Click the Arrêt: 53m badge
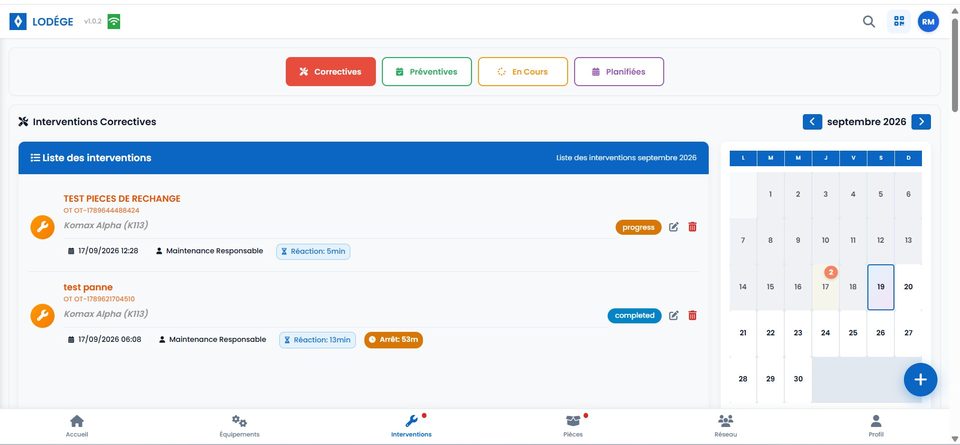The height and width of the screenshot is (445, 960). pos(394,340)
